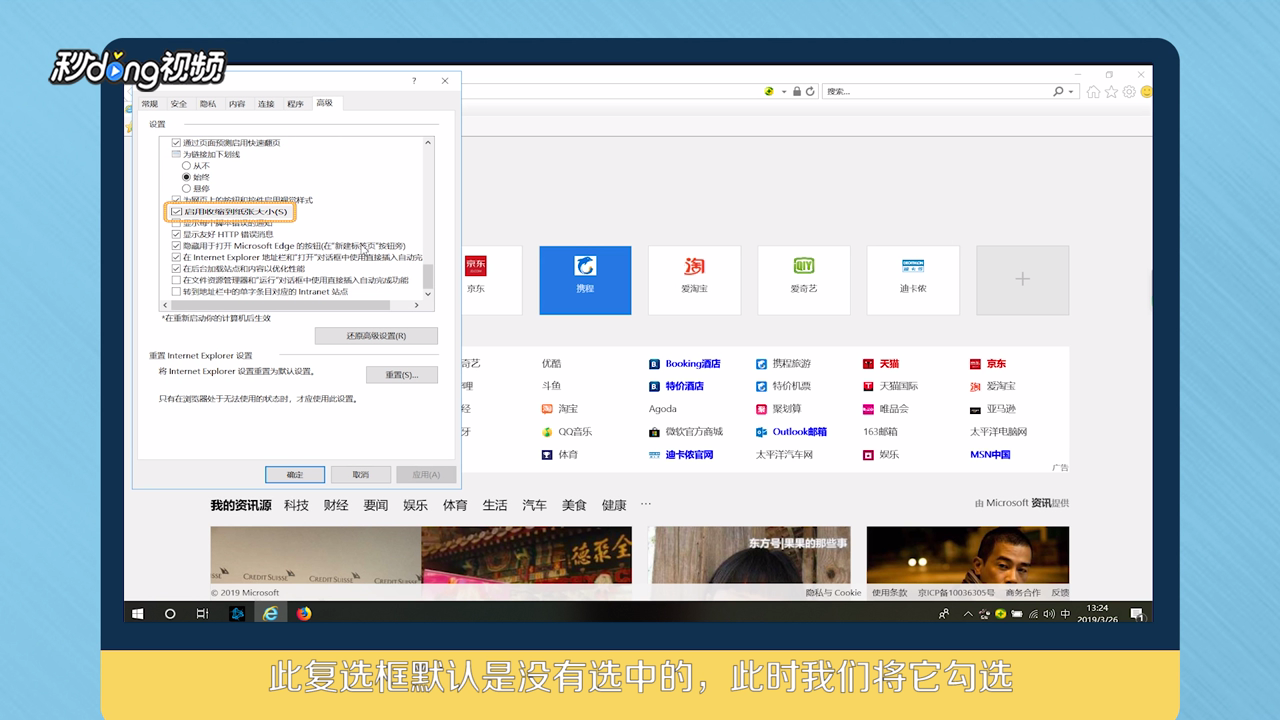The width and height of the screenshot is (1280, 720).
Task: Click the Cortana circle on taskbar
Action: (170, 613)
